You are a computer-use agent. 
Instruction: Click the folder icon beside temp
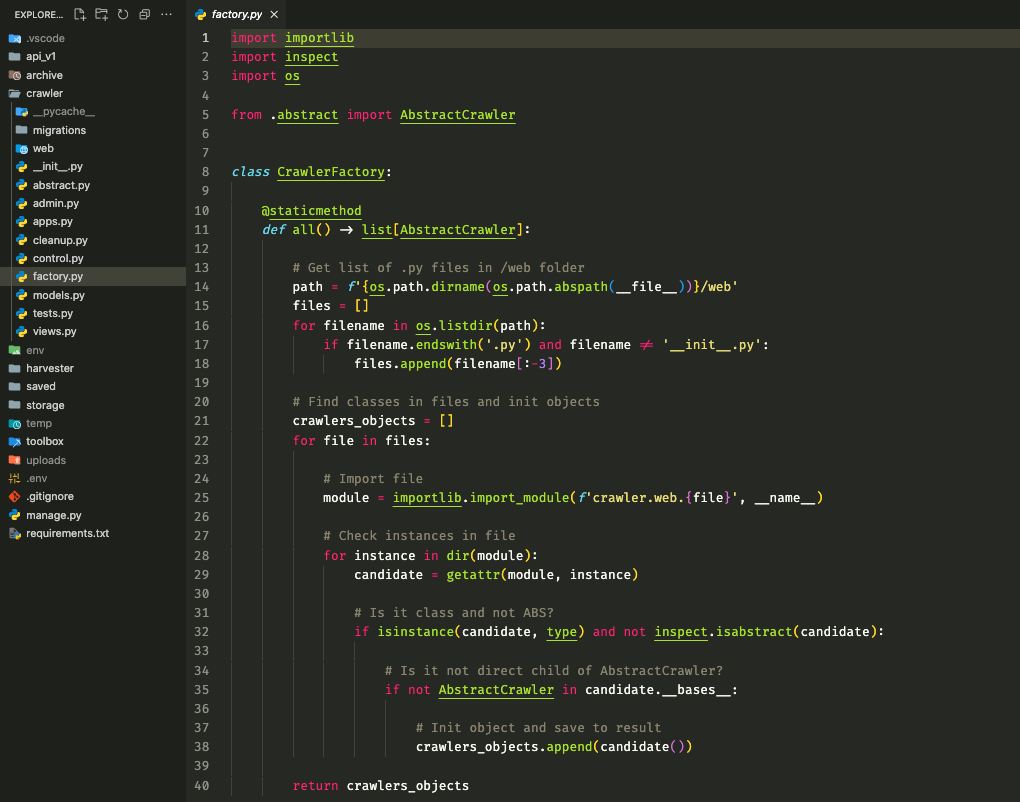pos(14,423)
